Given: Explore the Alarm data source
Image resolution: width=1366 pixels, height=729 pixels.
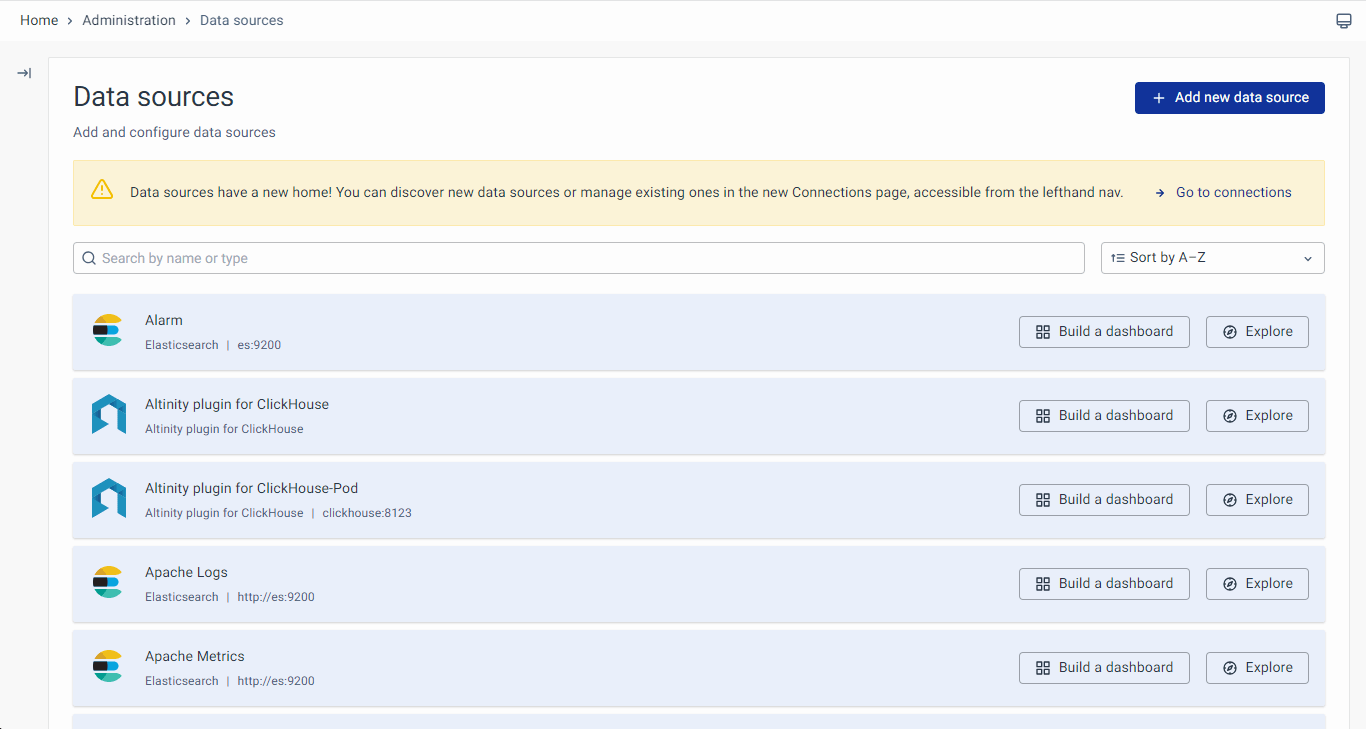Looking at the screenshot, I should [x=1257, y=332].
